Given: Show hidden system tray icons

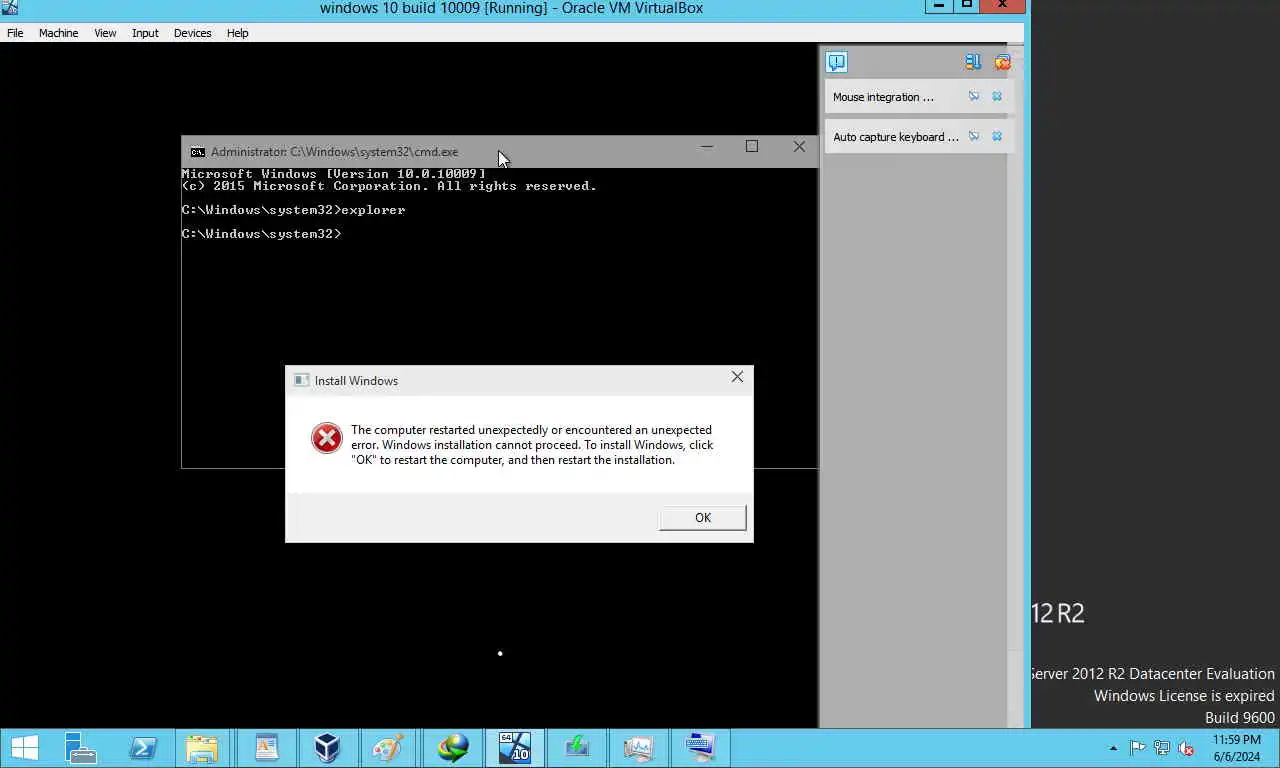Looking at the screenshot, I should pyautogui.click(x=1113, y=748).
